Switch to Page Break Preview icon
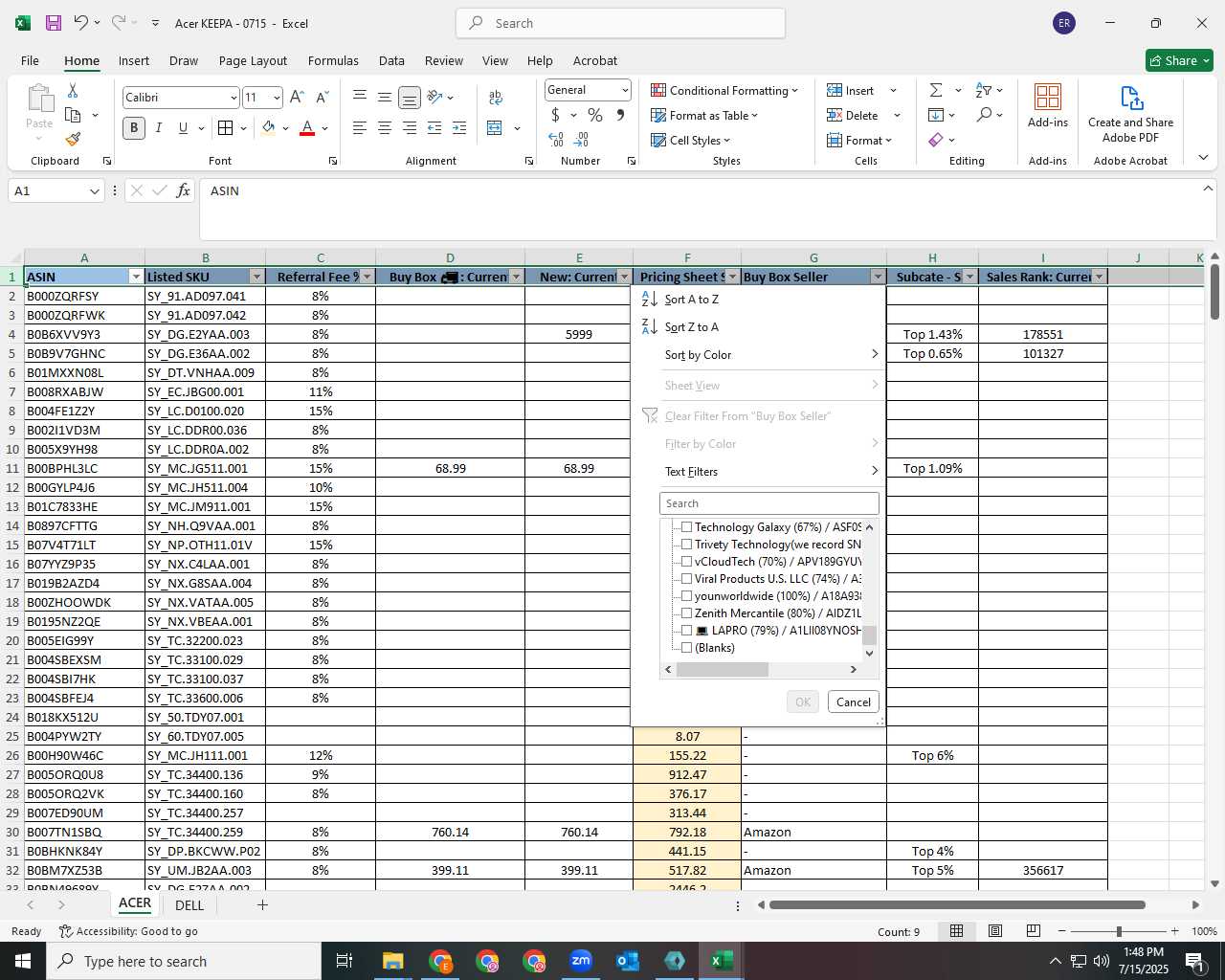Viewport: 1225px width, 980px height. 1034,931
